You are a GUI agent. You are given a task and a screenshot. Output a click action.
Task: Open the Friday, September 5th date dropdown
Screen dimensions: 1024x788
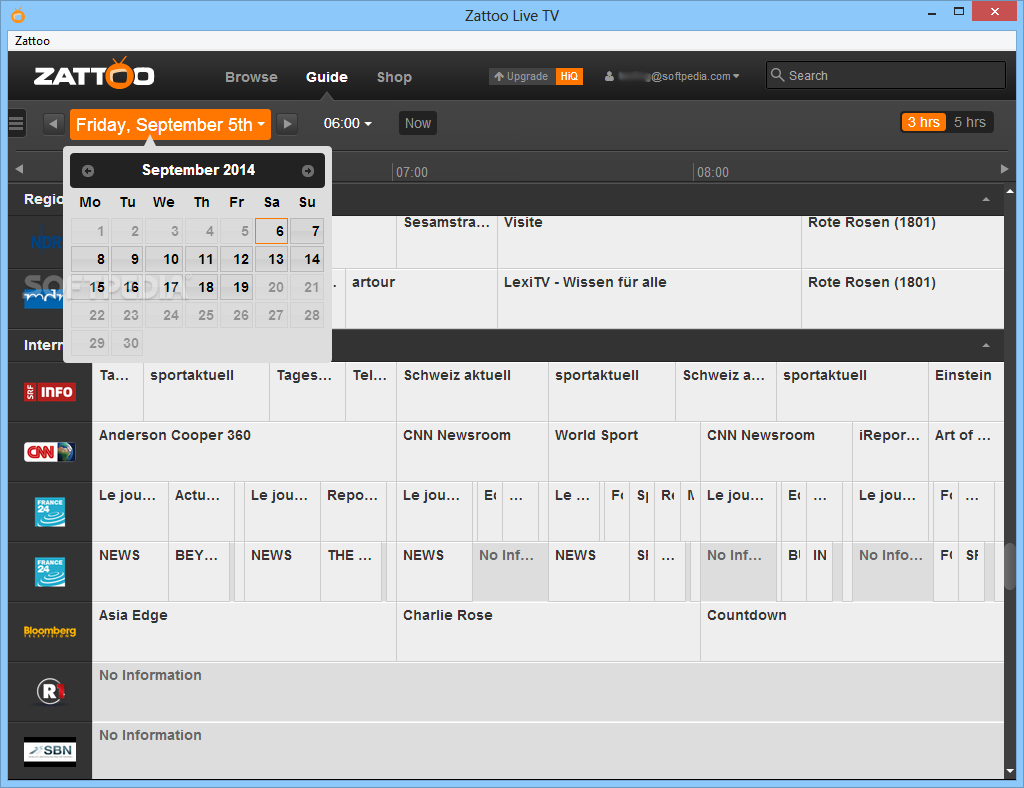tap(170, 124)
